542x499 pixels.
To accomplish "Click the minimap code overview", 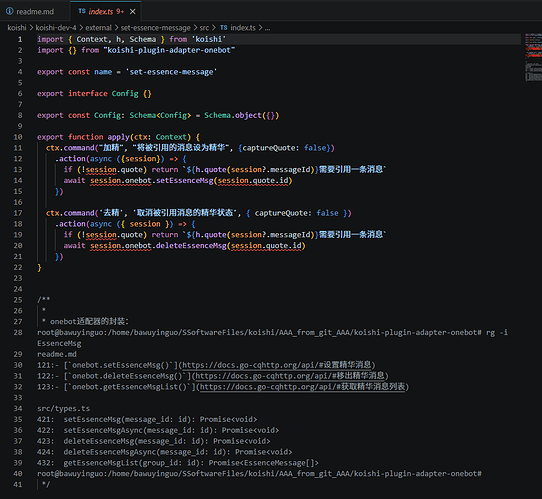I will (x=533, y=57).
